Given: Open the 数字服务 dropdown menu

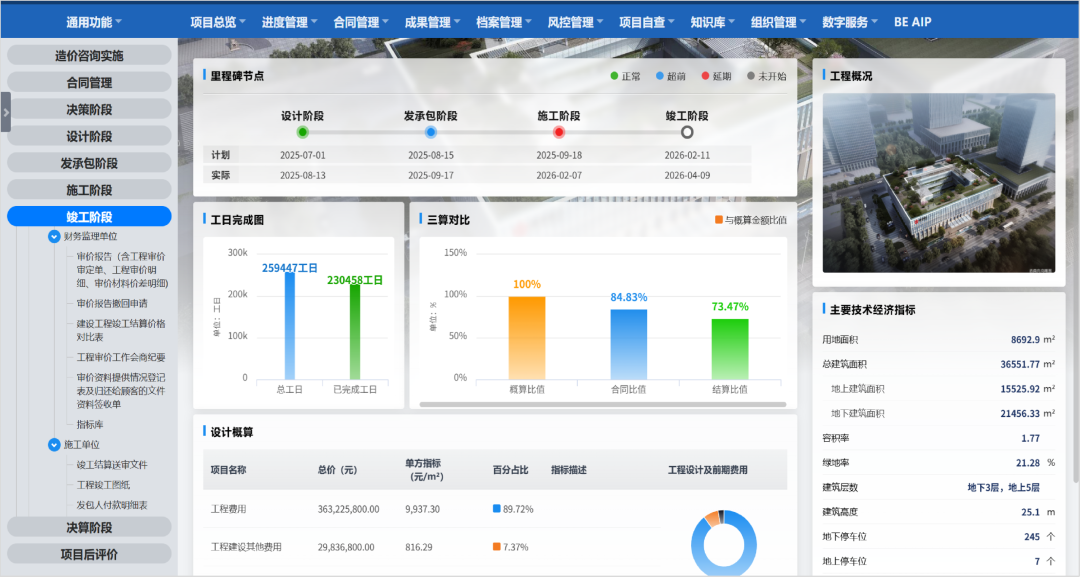Looking at the screenshot, I should coord(845,19).
